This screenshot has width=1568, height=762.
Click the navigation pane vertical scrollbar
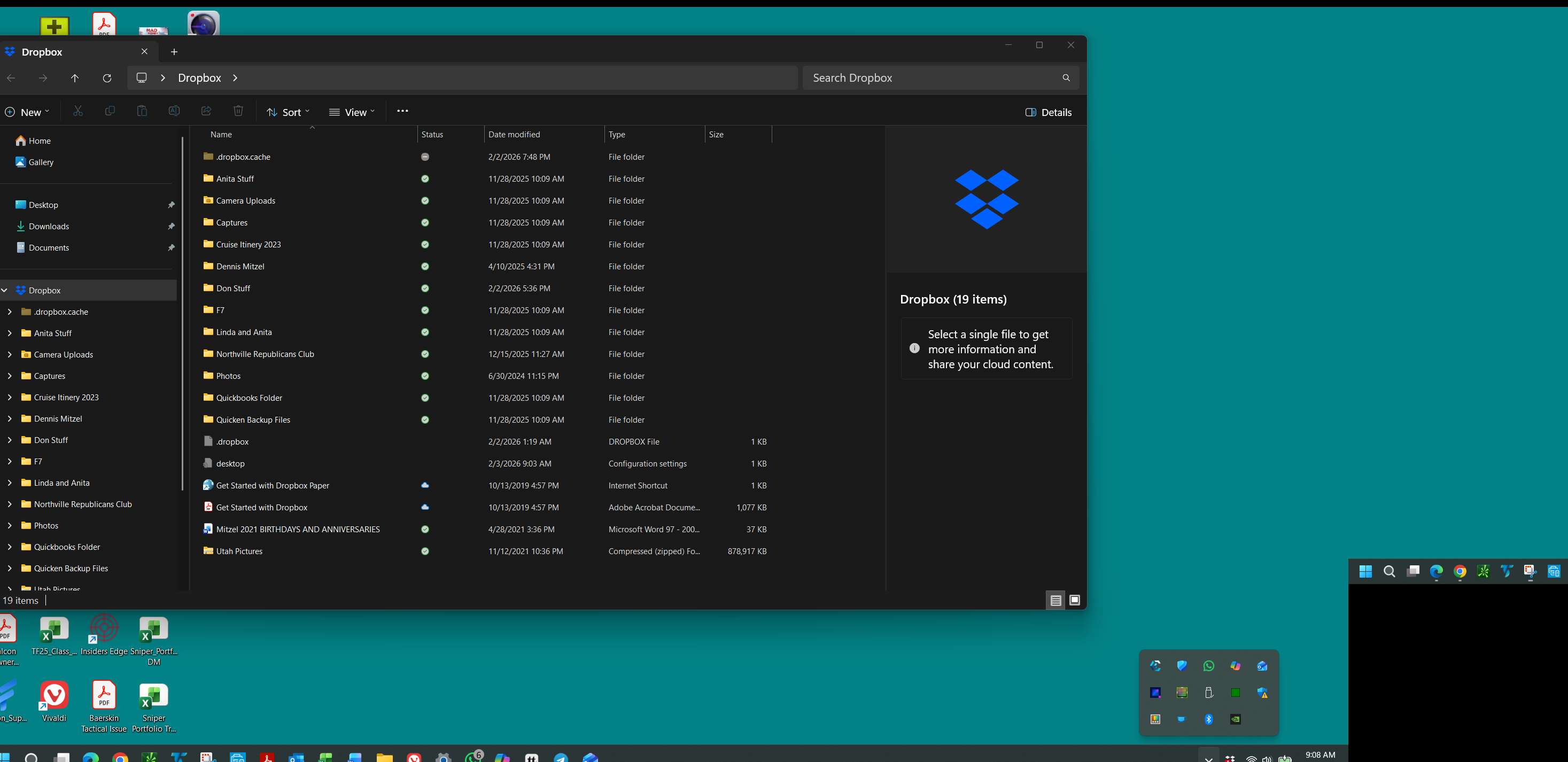[182, 314]
